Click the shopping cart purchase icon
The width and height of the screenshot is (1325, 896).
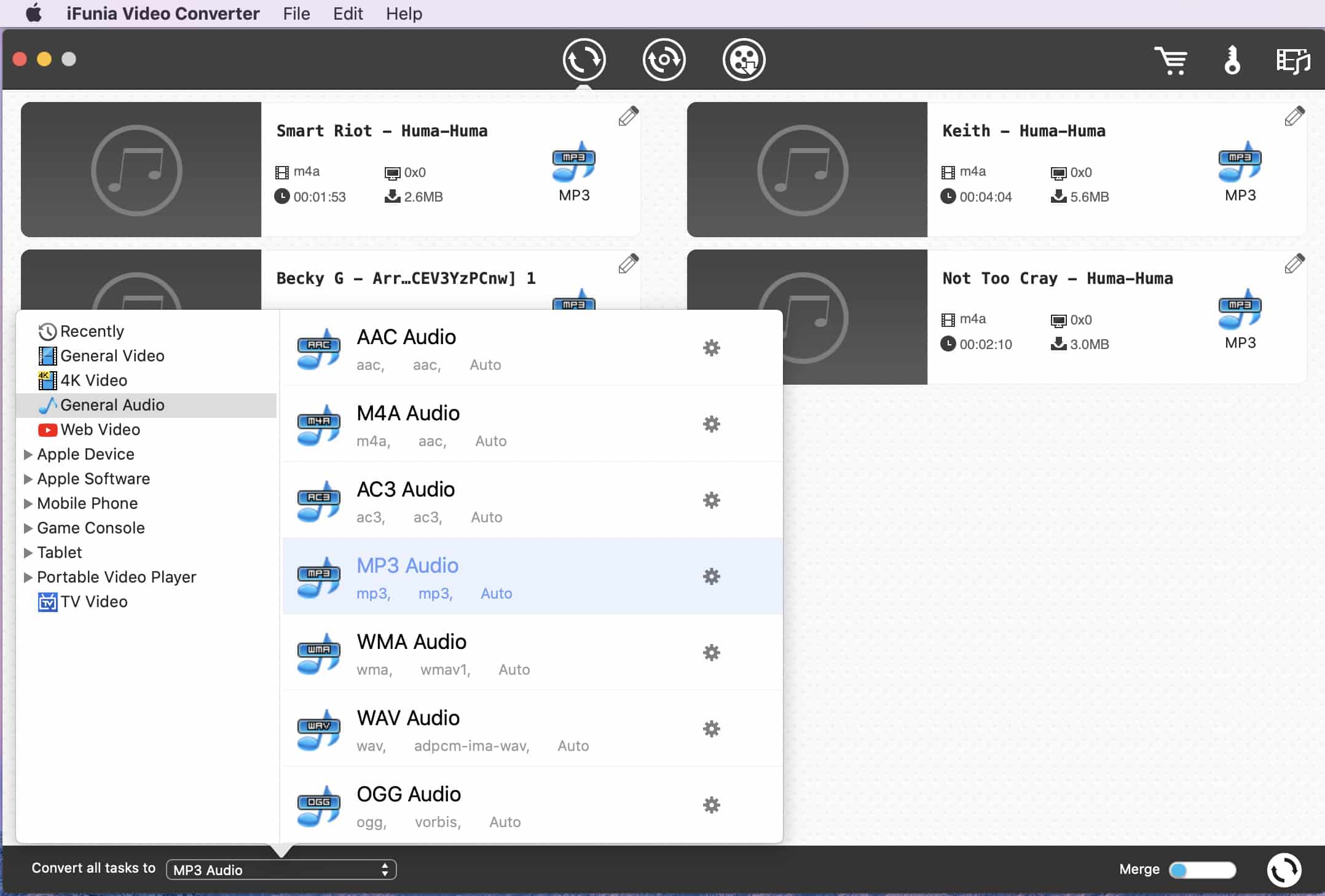(x=1170, y=60)
